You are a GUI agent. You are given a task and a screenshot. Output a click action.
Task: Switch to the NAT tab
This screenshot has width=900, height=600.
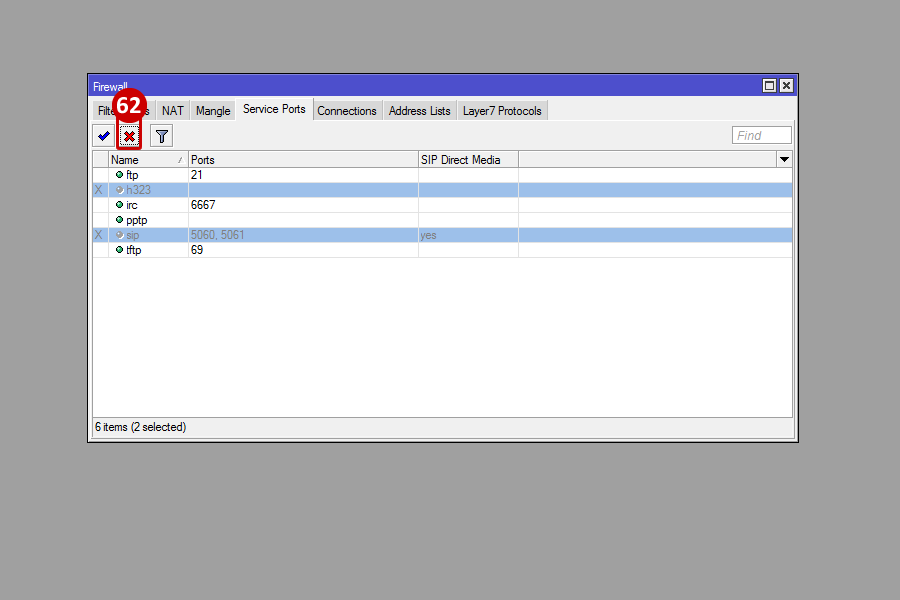[x=173, y=111]
